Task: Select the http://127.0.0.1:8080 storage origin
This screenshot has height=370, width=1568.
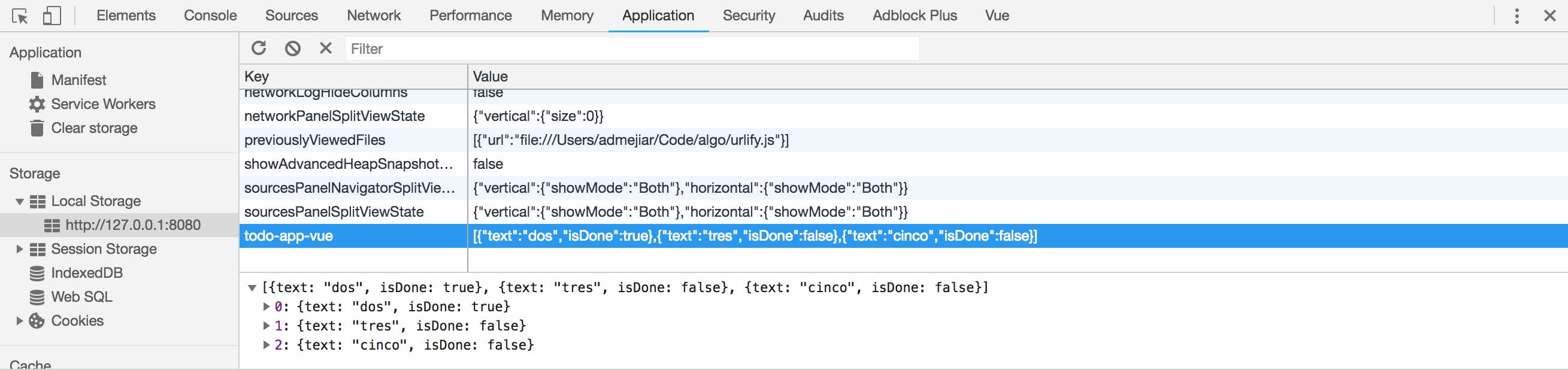Action: [132, 225]
